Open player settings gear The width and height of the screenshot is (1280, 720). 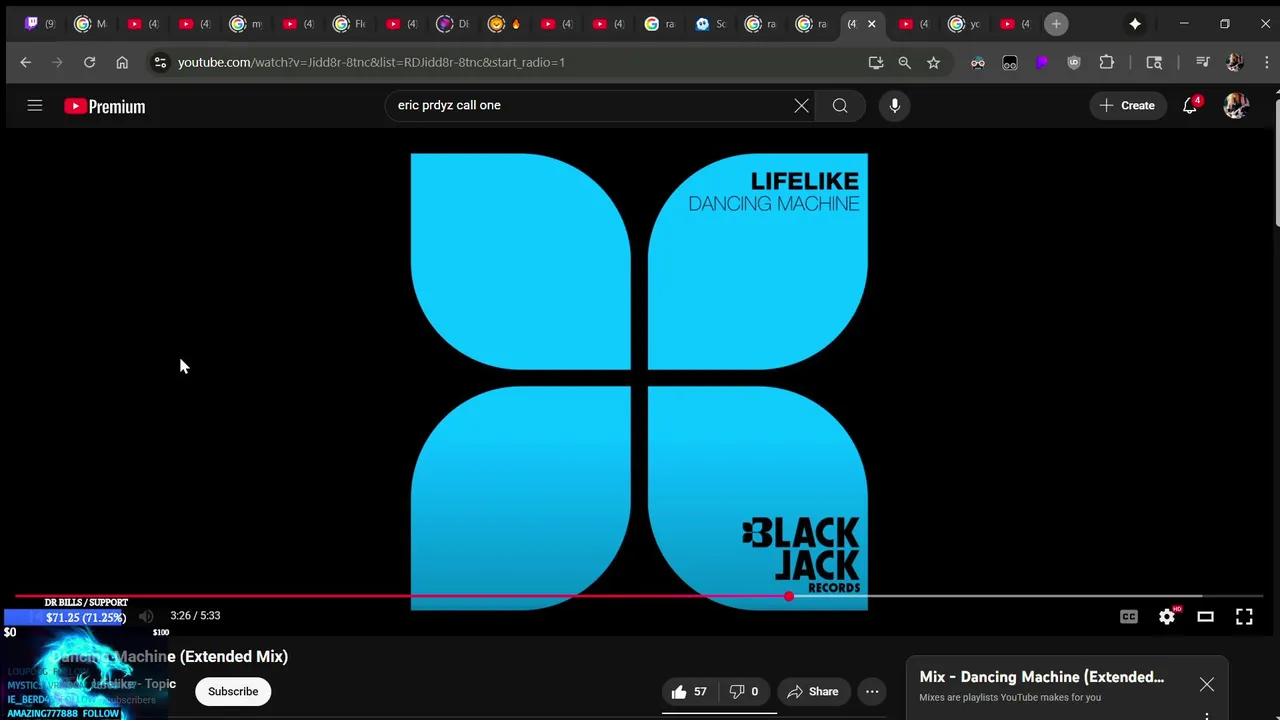point(1167,617)
